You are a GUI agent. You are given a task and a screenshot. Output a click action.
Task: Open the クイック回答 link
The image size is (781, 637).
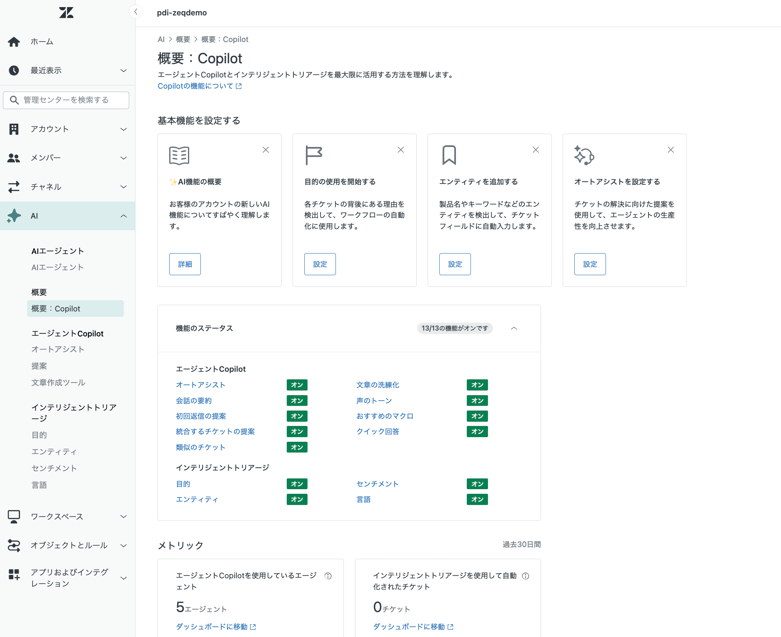[x=378, y=432]
